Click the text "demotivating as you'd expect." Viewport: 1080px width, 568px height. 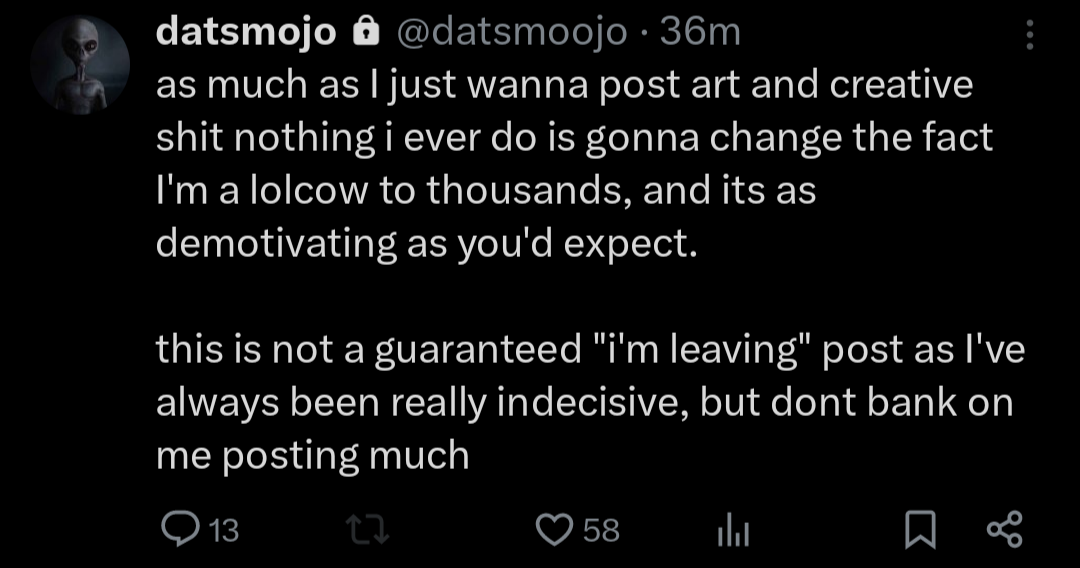(x=425, y=243)
